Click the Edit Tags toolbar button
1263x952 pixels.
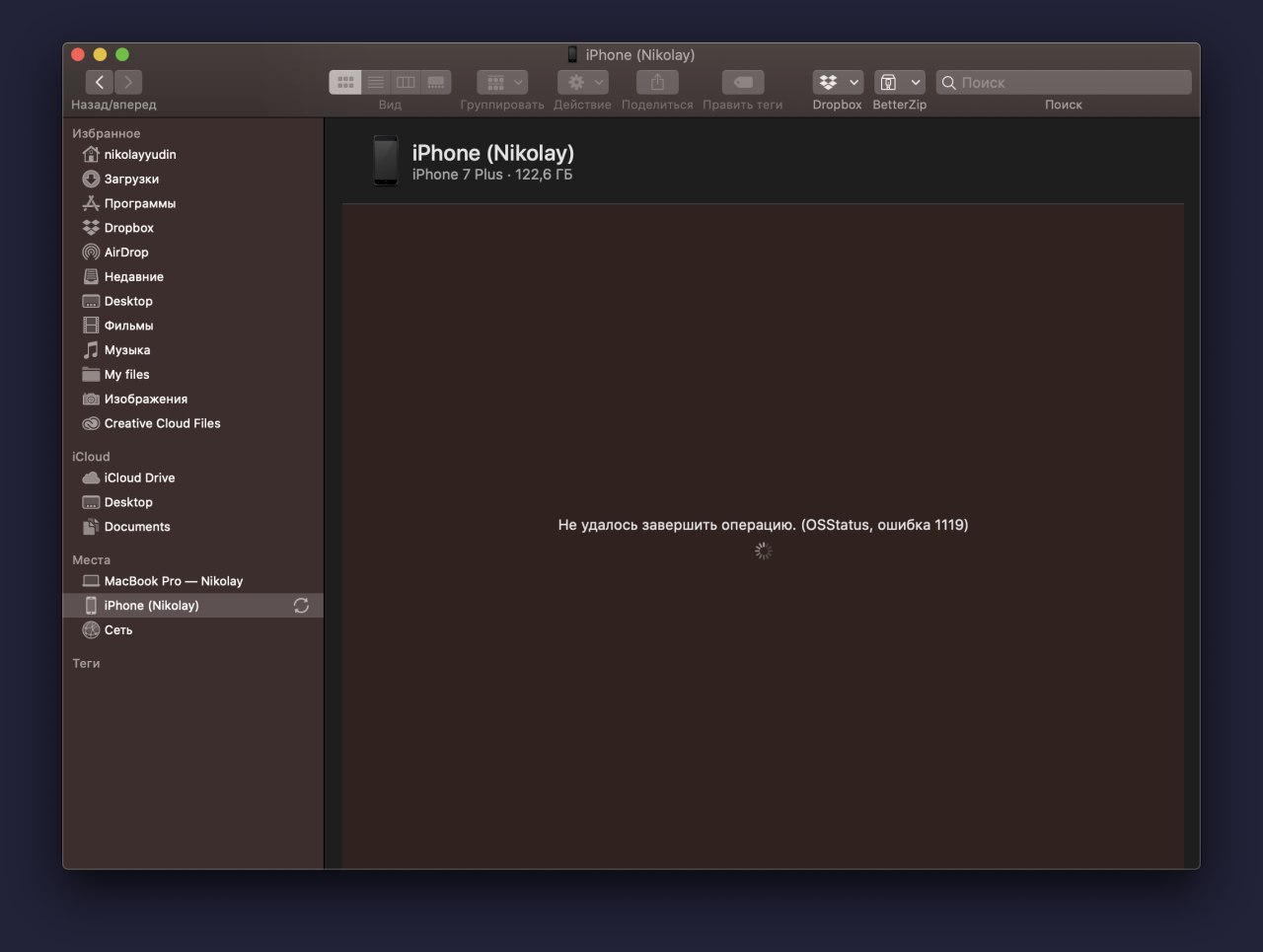[743, 82]
